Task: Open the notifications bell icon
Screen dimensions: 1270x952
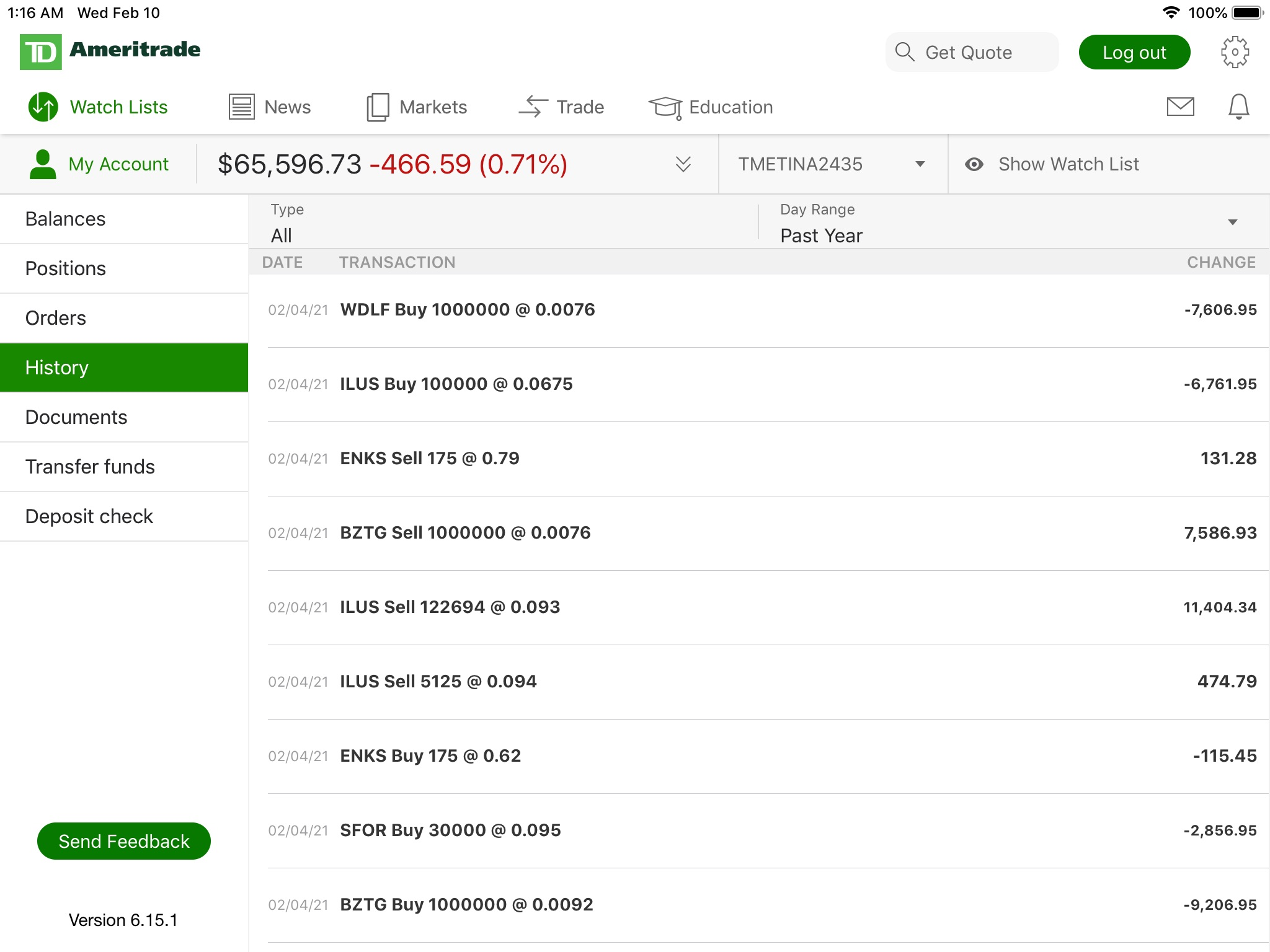Action: [1238, 107]
